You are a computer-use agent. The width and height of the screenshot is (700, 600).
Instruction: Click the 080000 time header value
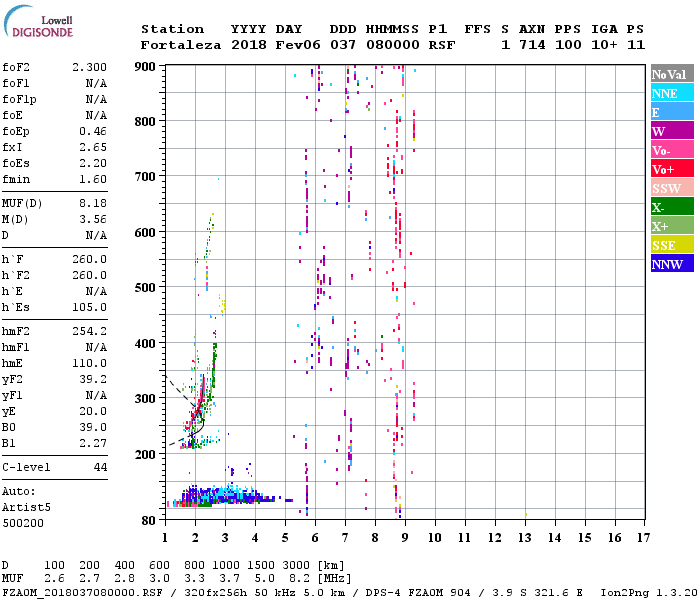click(393, 45)
